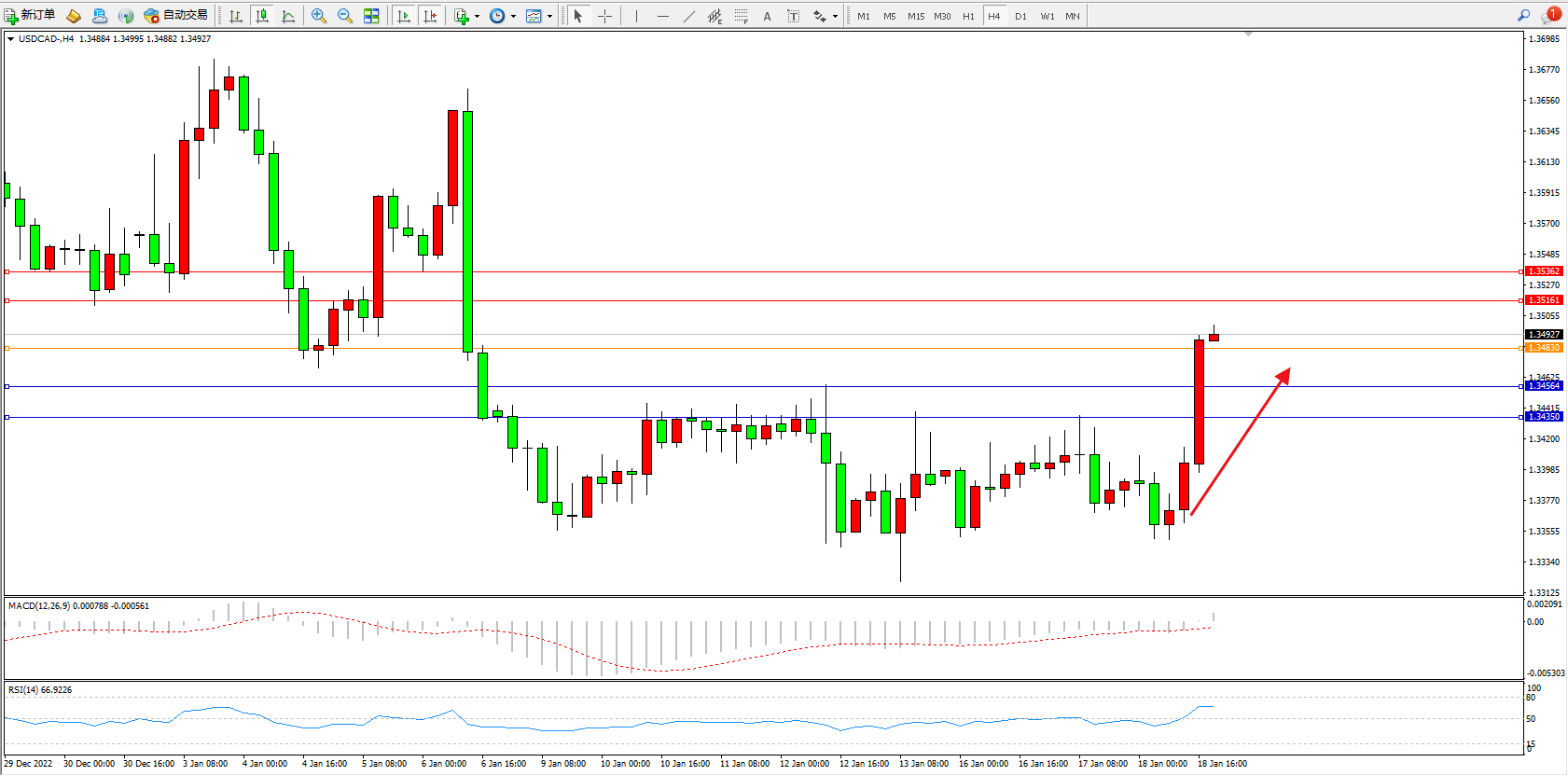Click the M15 timeframe button

(916, 16)
